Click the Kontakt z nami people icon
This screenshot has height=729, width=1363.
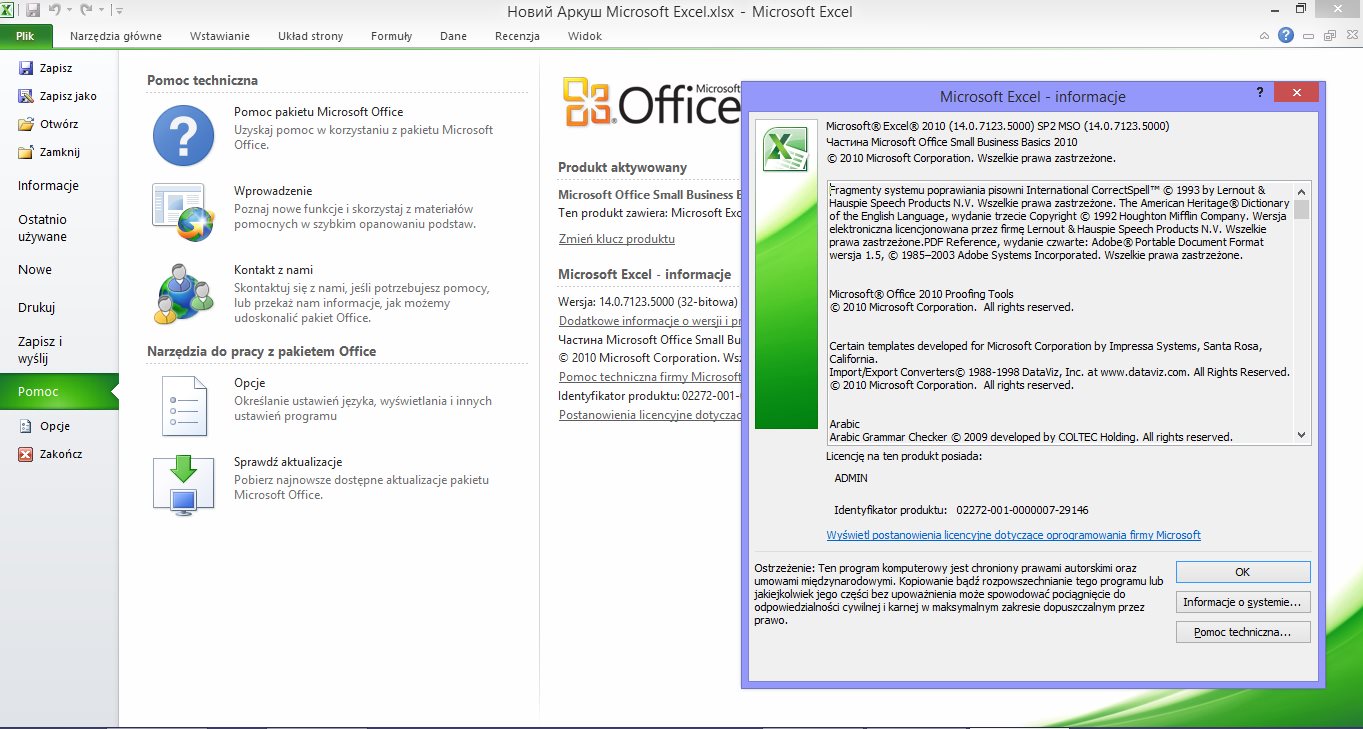click(183, 293)
